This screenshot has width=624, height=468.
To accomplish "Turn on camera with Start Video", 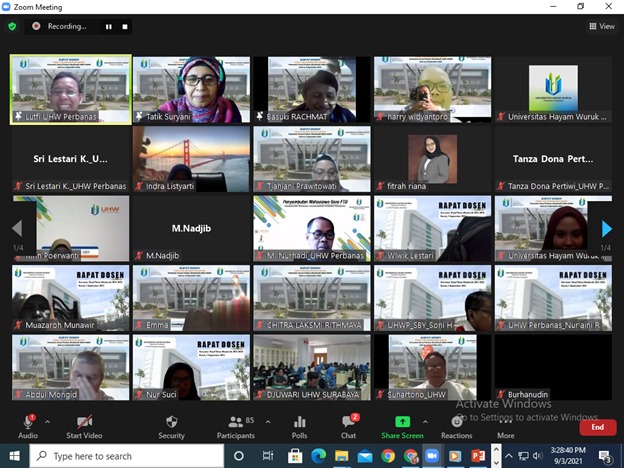I will click(84, 427).
